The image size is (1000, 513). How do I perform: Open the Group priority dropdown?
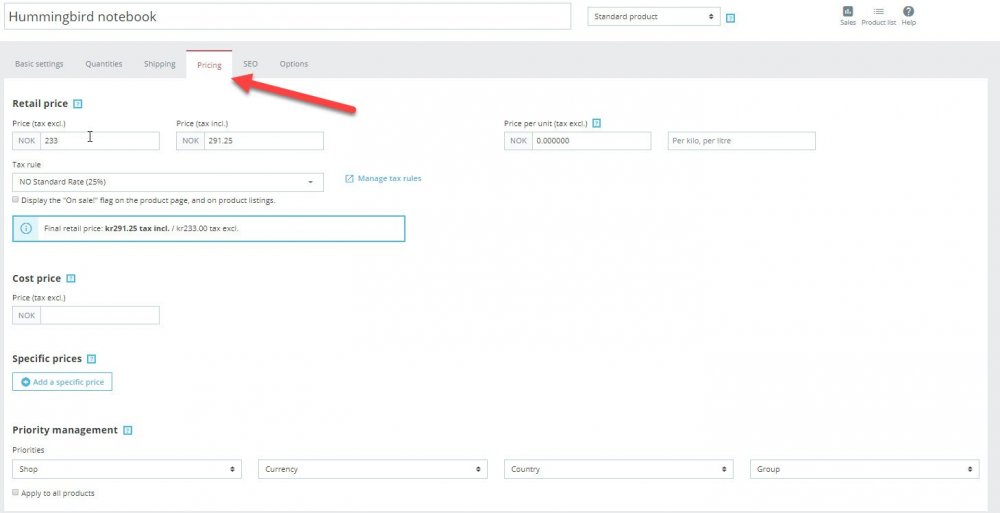pos(865,469)
